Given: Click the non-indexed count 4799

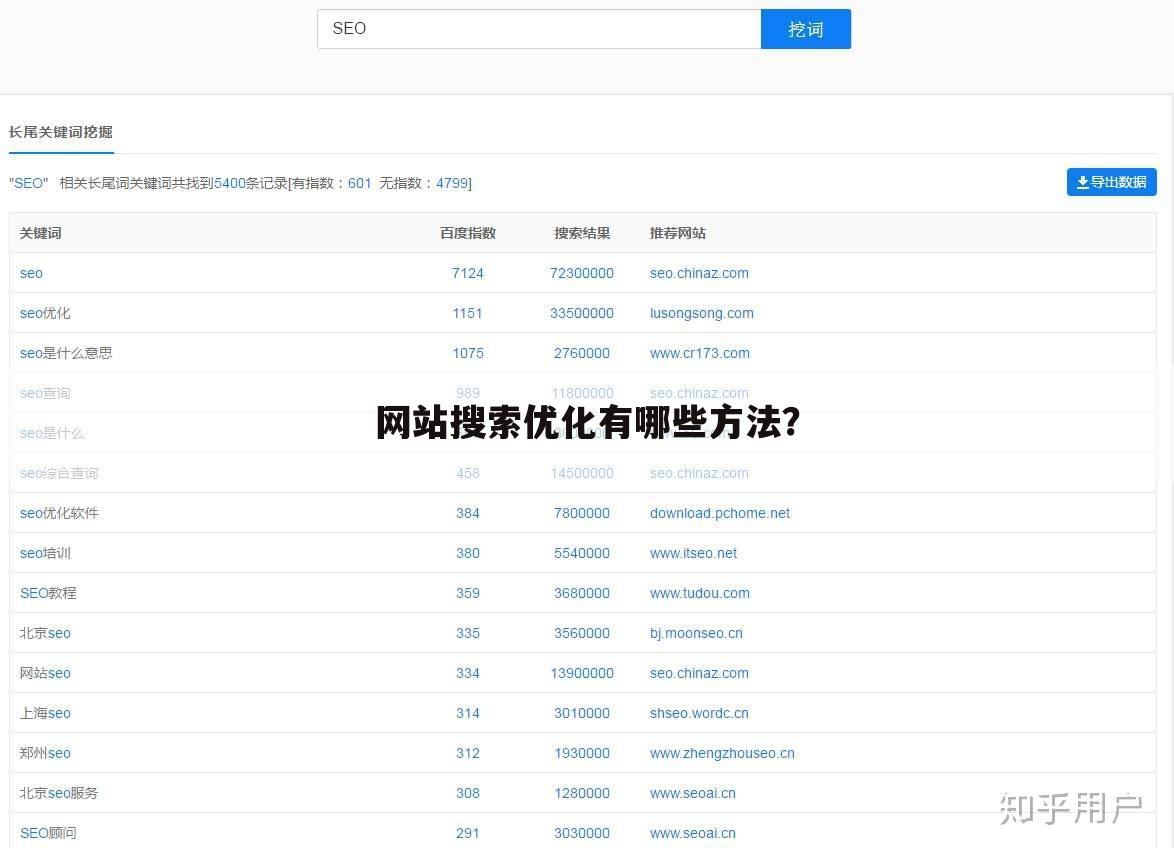Looking at the screenshot, I should [x=452, y=183].
